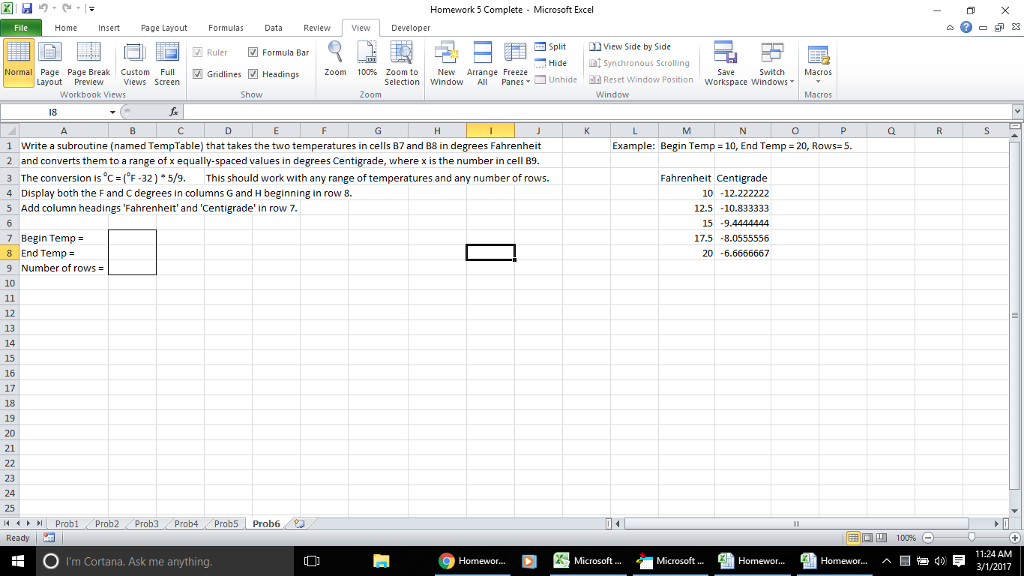Screen dimensions: 1024x576
Task: Open the Zoom dialog via magnifier icon
Action: click(335, 62)
